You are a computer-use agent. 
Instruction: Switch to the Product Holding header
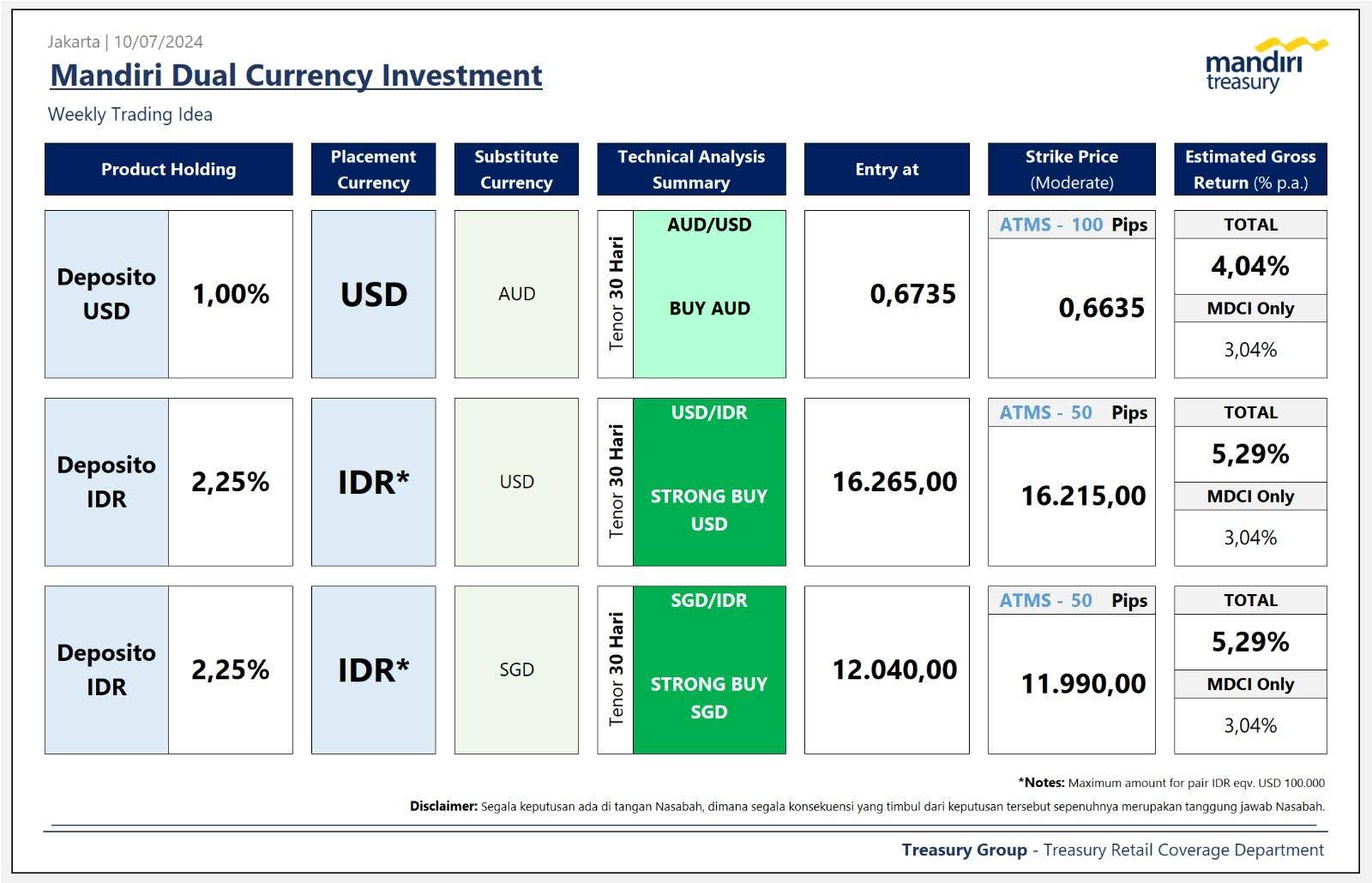pos(168,169)
